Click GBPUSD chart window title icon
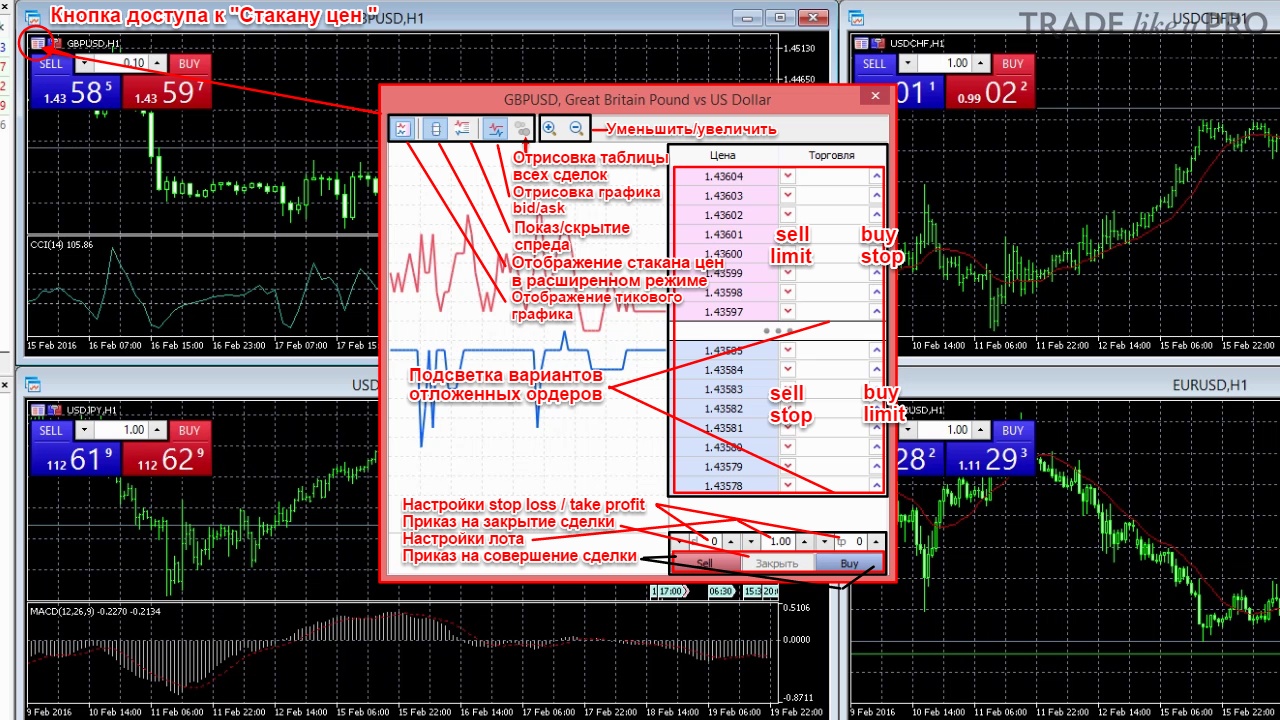 (x=33, y=17)
